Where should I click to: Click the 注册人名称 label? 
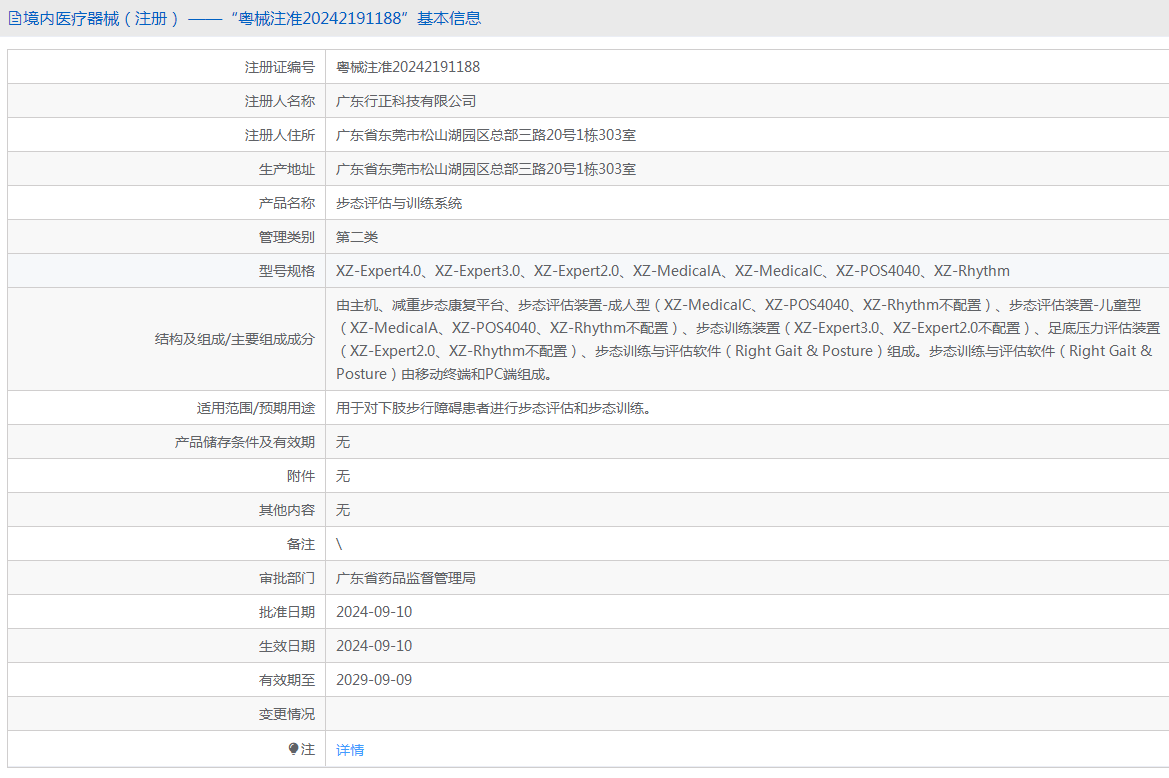[x=280, y=101]
